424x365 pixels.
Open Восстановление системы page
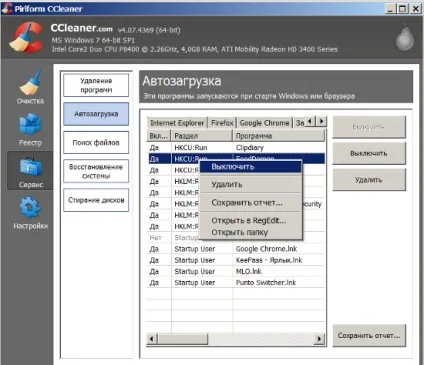[96, 171]
